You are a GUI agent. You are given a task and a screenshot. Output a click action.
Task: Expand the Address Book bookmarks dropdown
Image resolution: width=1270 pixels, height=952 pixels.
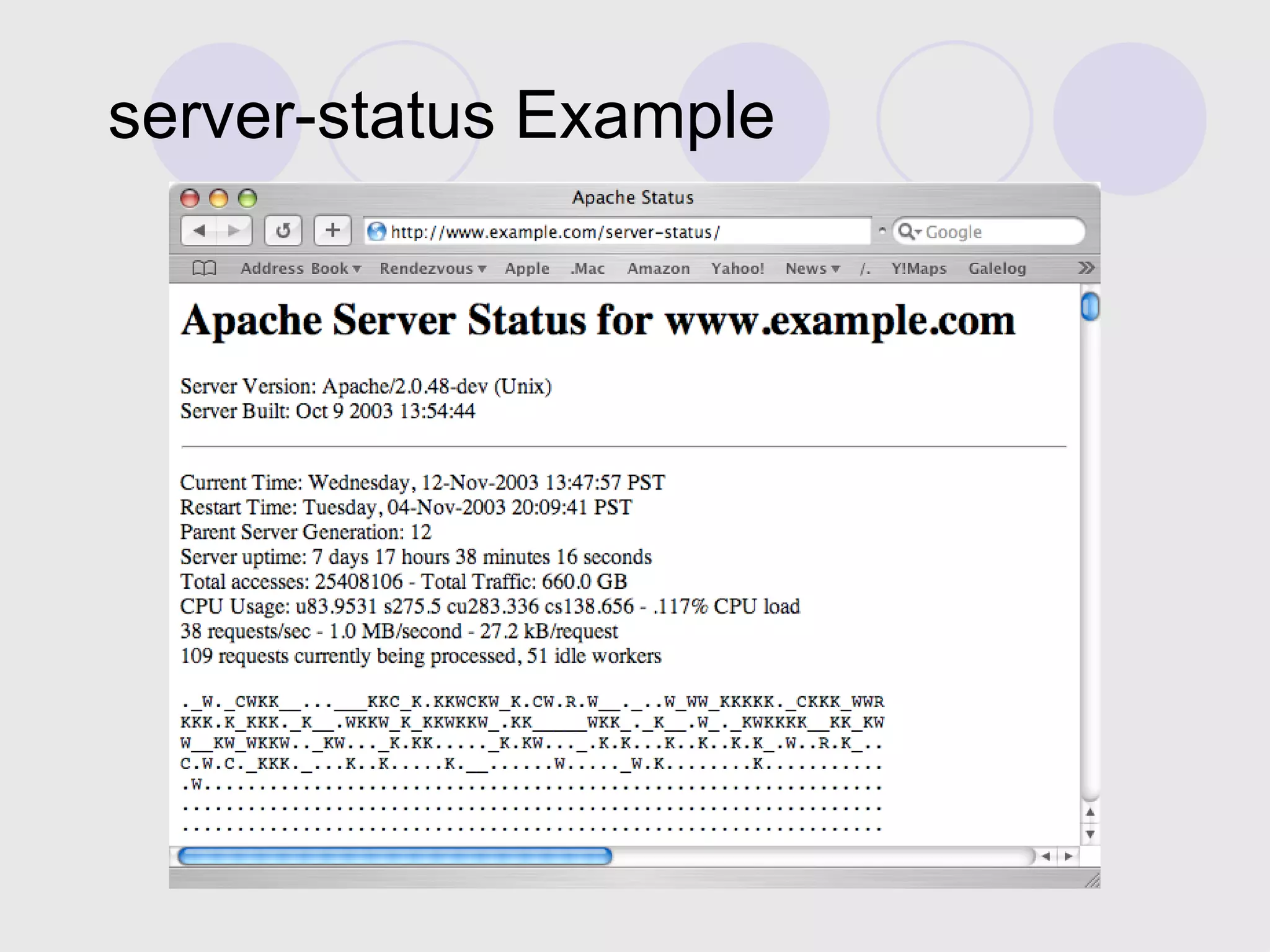pos(301,268)
